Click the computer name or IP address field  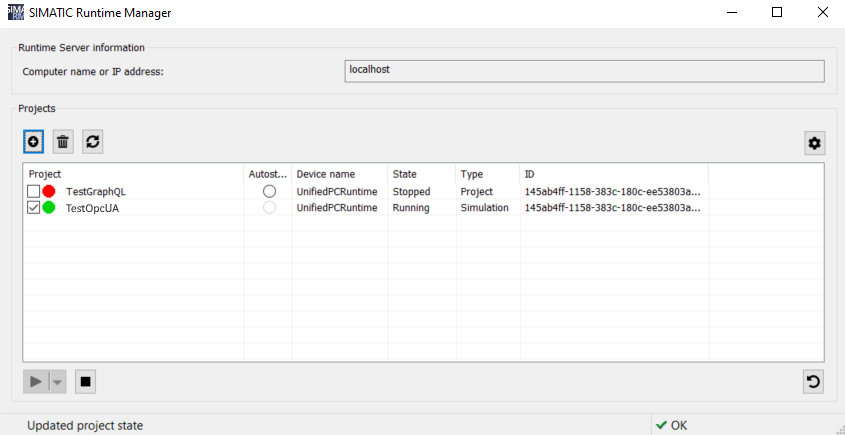583,70
